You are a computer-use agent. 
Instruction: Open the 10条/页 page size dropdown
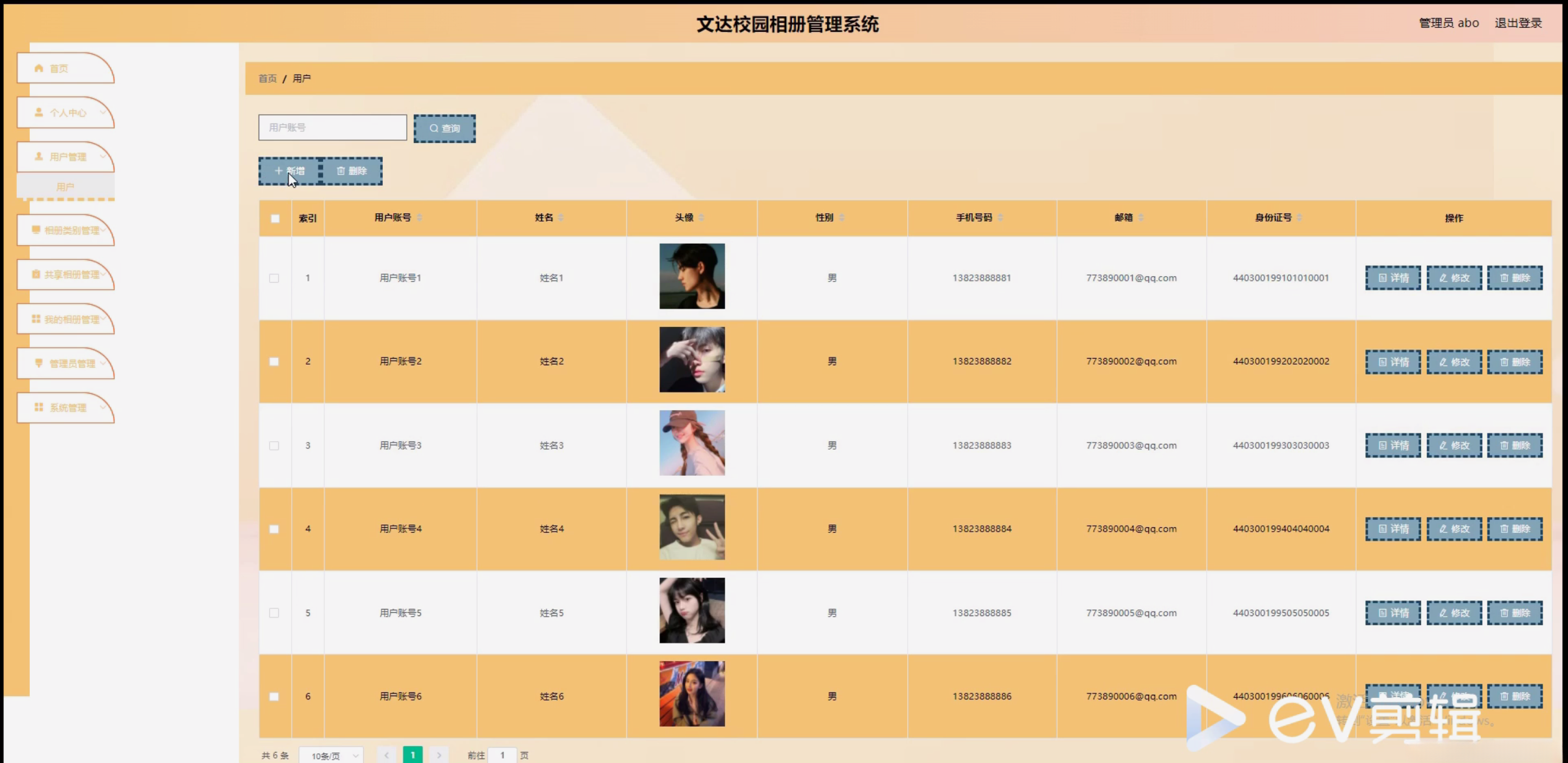tap(331, 755)
